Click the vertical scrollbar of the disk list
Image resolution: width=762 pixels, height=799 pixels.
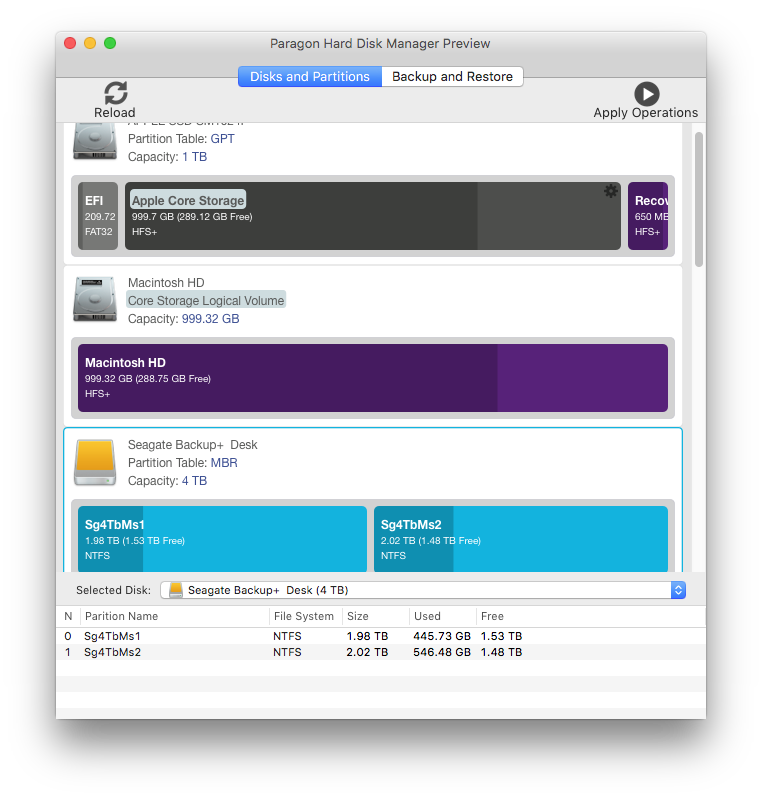699,199
